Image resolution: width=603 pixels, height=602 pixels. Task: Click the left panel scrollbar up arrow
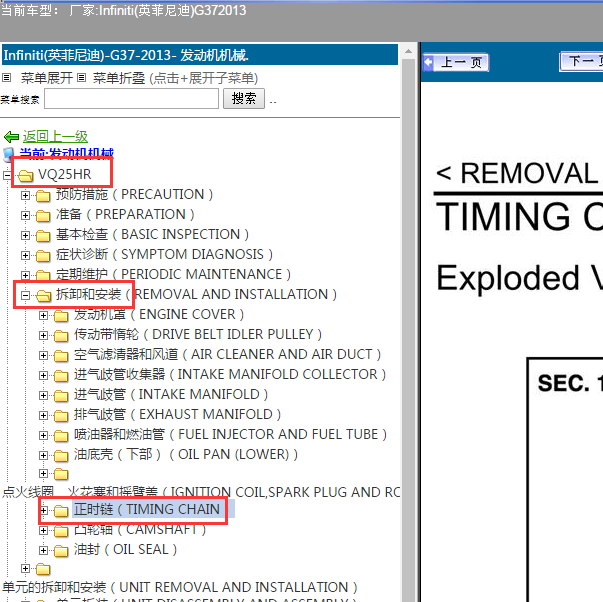coord(408,51)
